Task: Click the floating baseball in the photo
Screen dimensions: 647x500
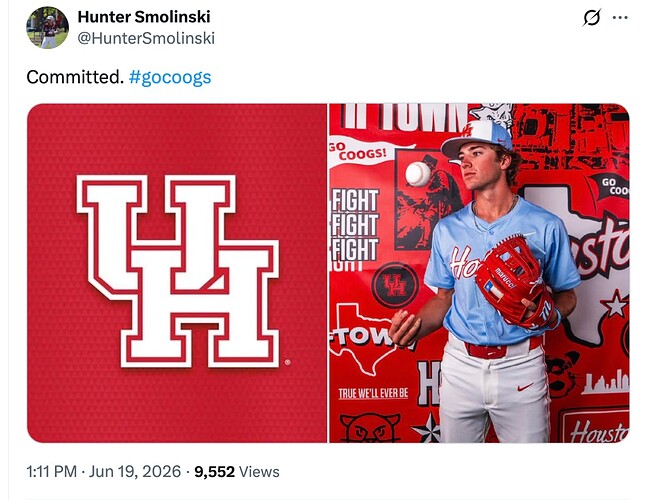Action: click(418, 174)
